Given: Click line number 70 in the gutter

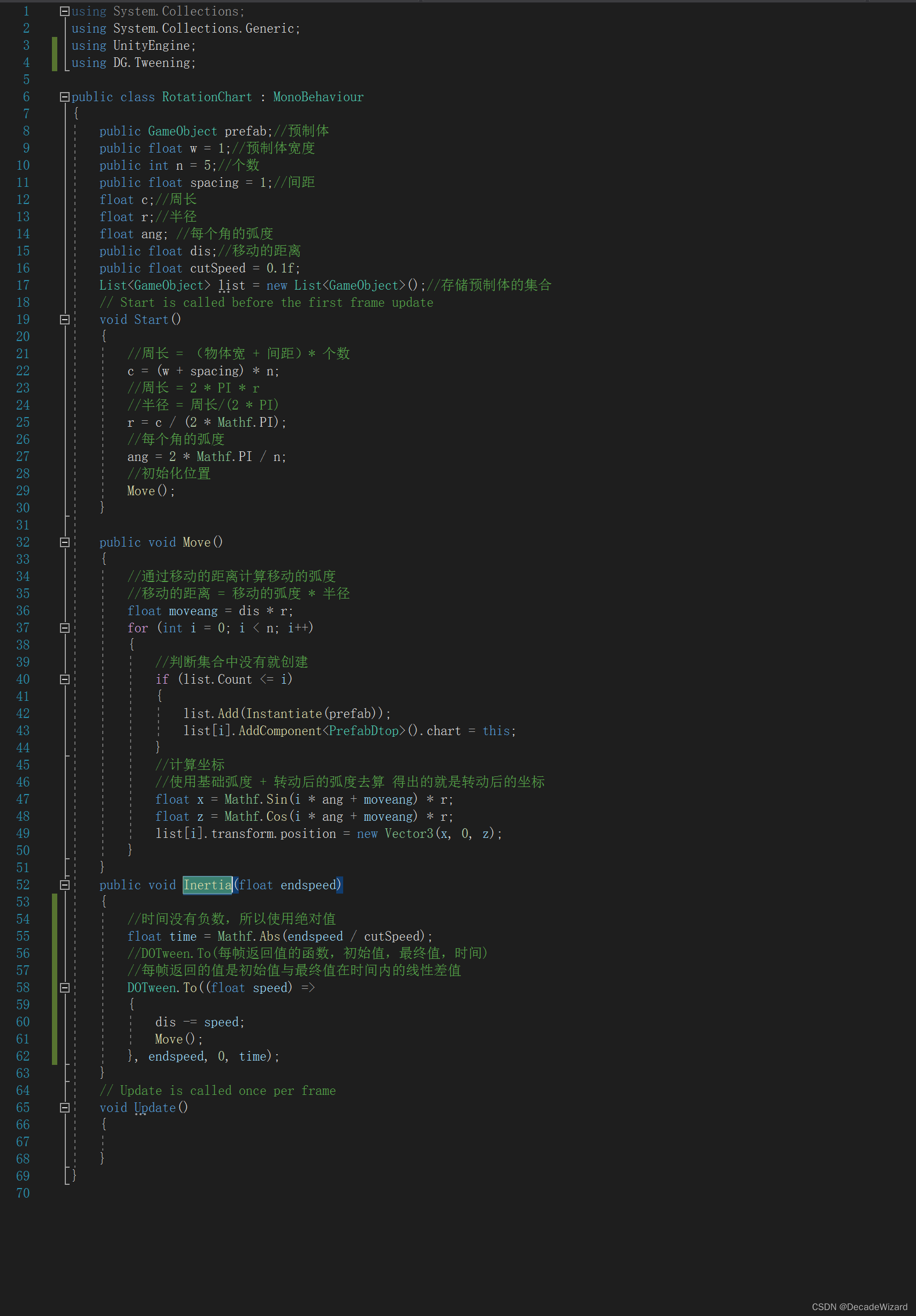Looking at the screenshot, I should tap(23, 1193).
